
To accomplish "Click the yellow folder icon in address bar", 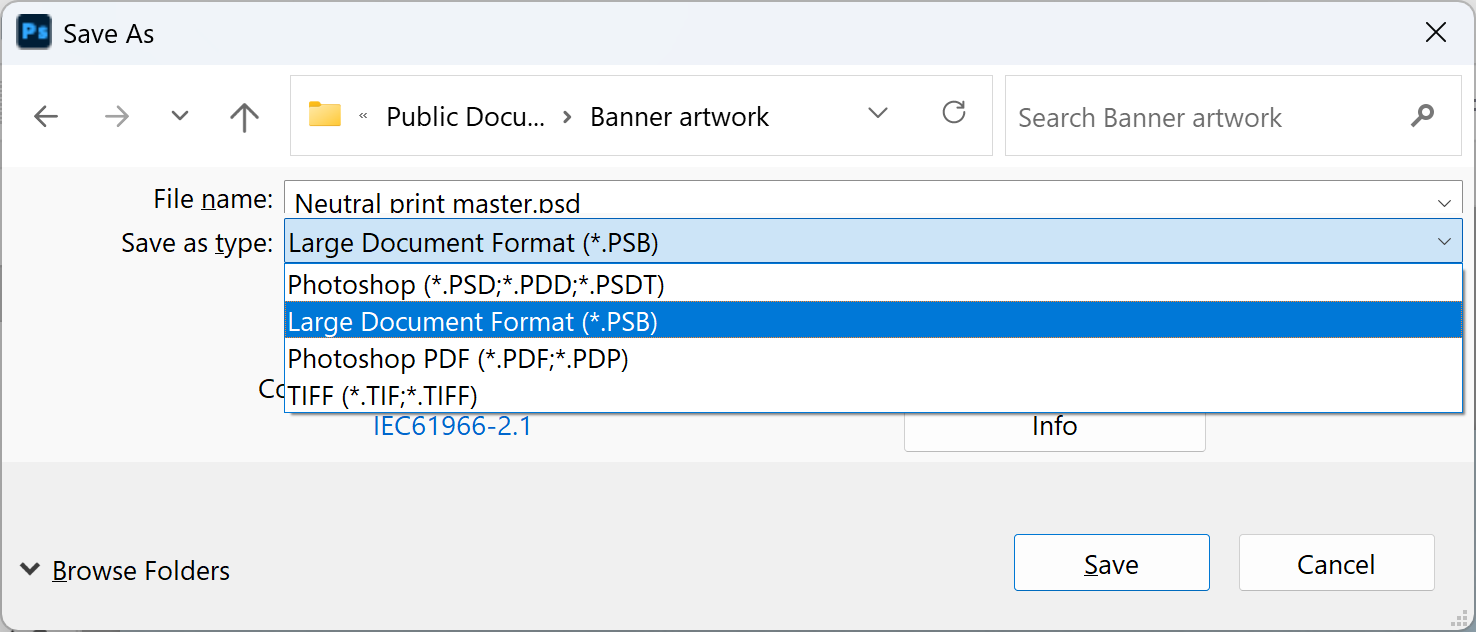I will coord(325,115).
